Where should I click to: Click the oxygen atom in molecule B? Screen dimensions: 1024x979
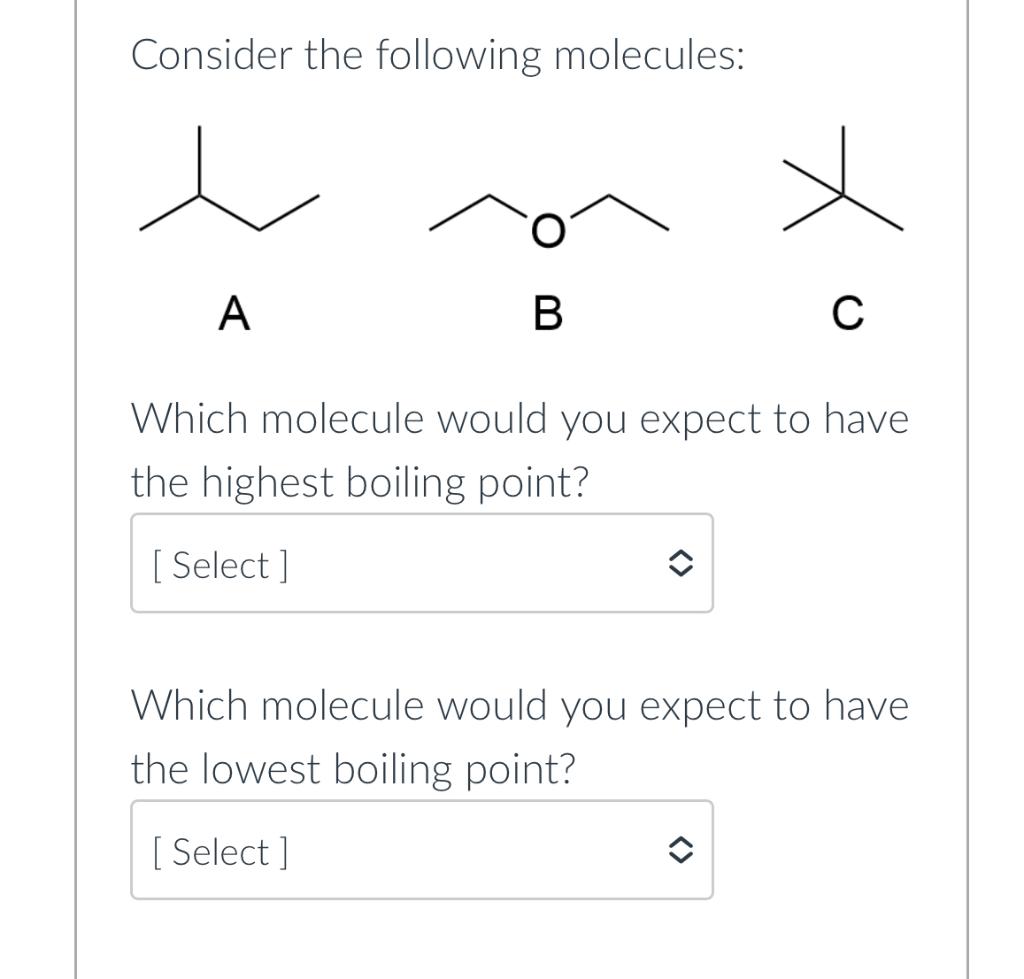point(546,230)
